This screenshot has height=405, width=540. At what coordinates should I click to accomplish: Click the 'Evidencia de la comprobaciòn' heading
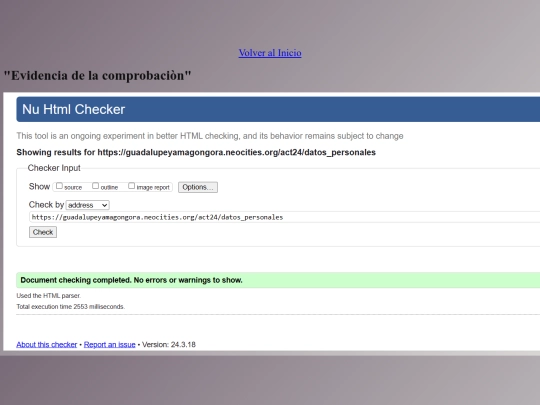pos(97,75)
